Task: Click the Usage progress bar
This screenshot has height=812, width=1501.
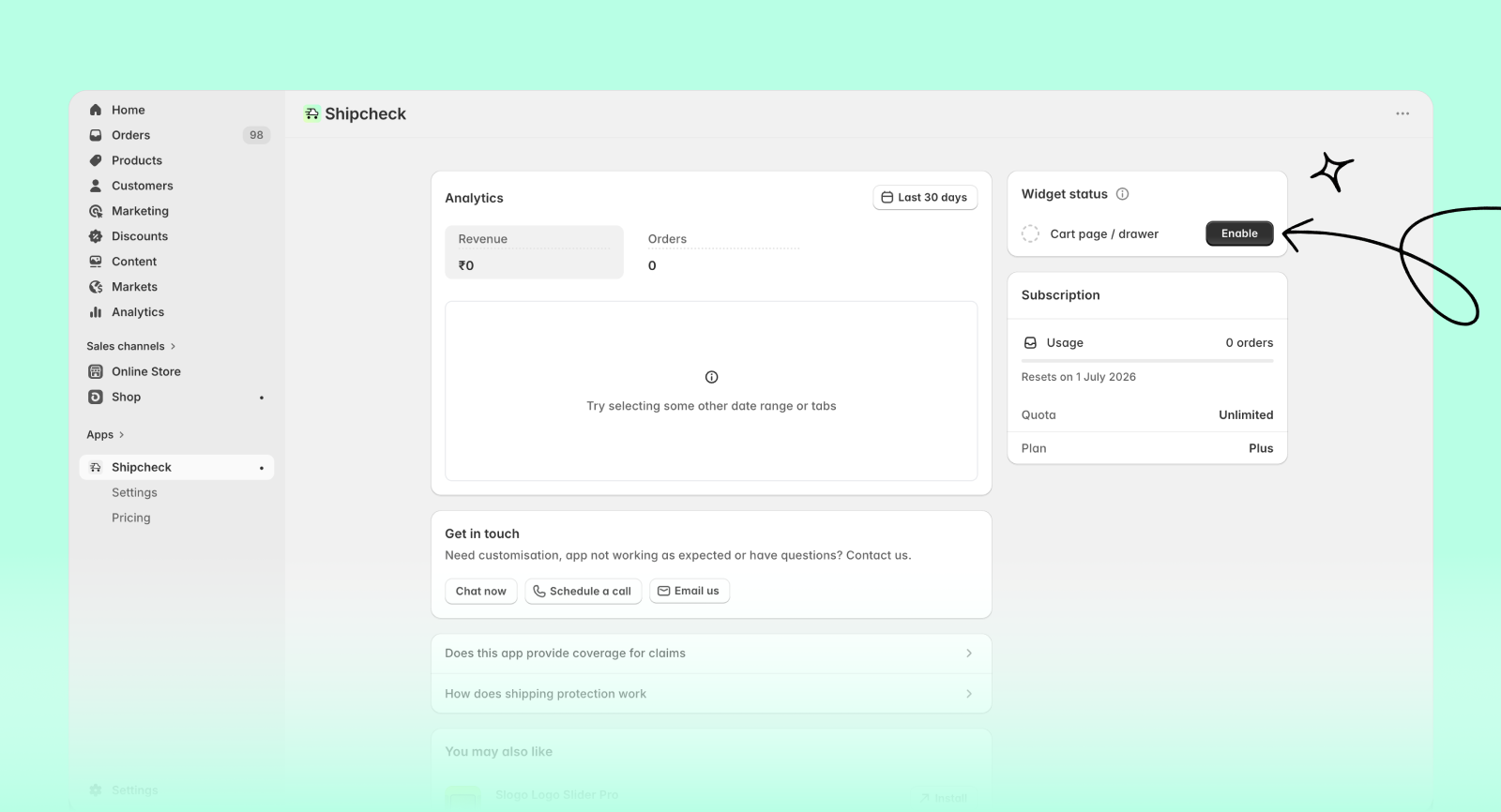Action: [1147, 360]
